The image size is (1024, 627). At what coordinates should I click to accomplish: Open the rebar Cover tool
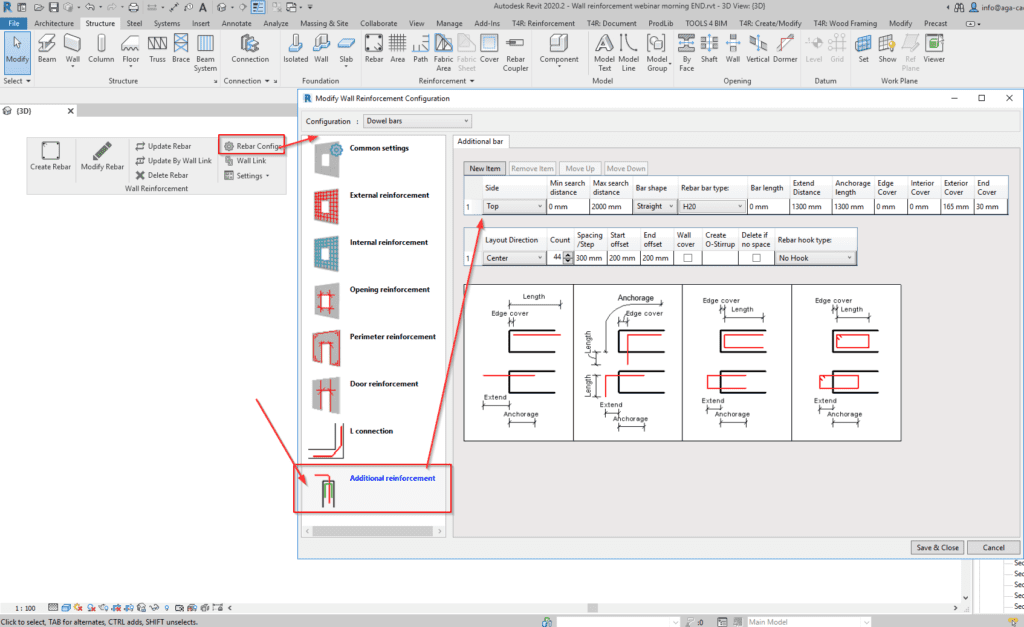click(x=489, y=49)
